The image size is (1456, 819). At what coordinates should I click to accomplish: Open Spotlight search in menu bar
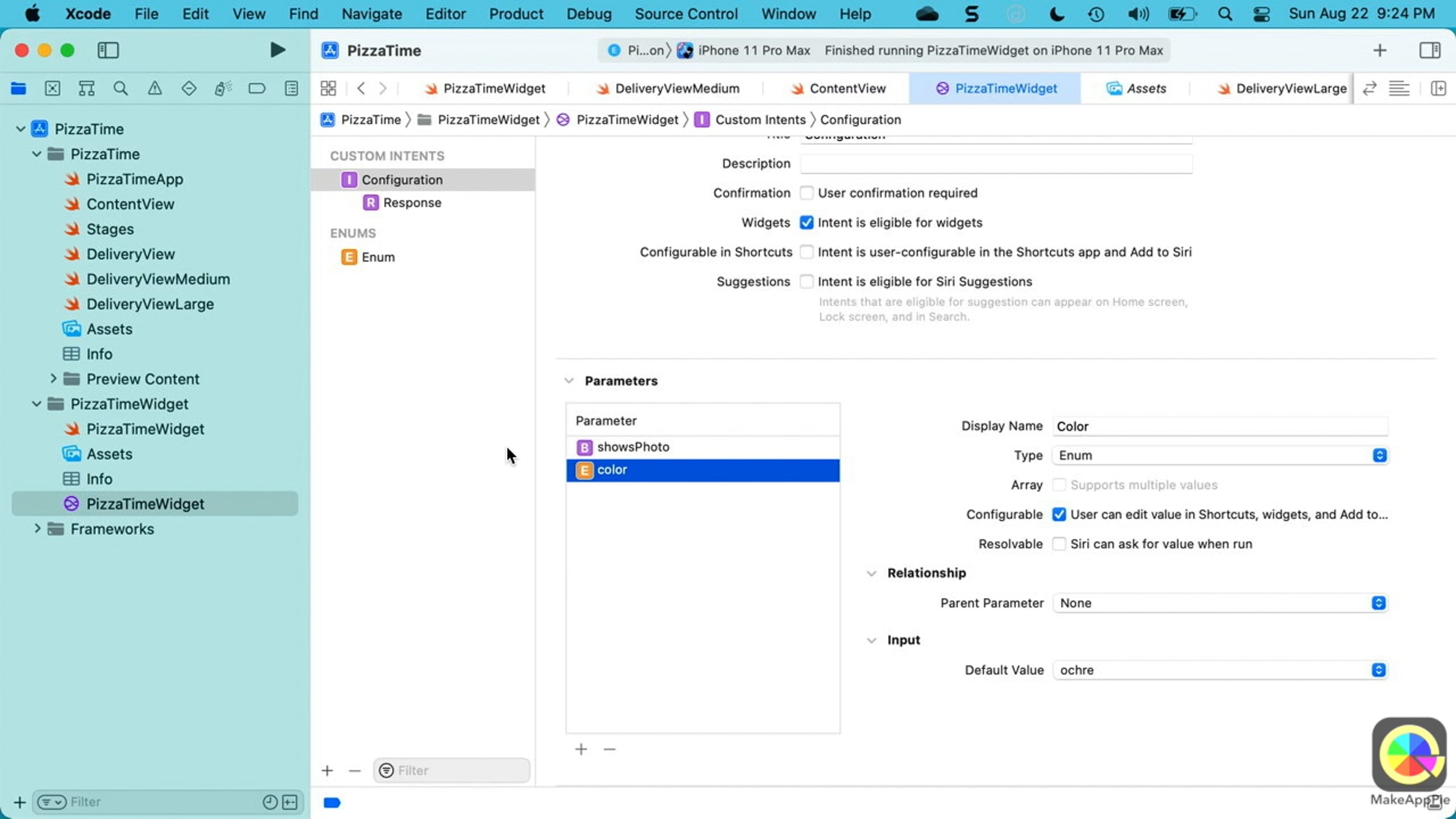[1224, 13]
